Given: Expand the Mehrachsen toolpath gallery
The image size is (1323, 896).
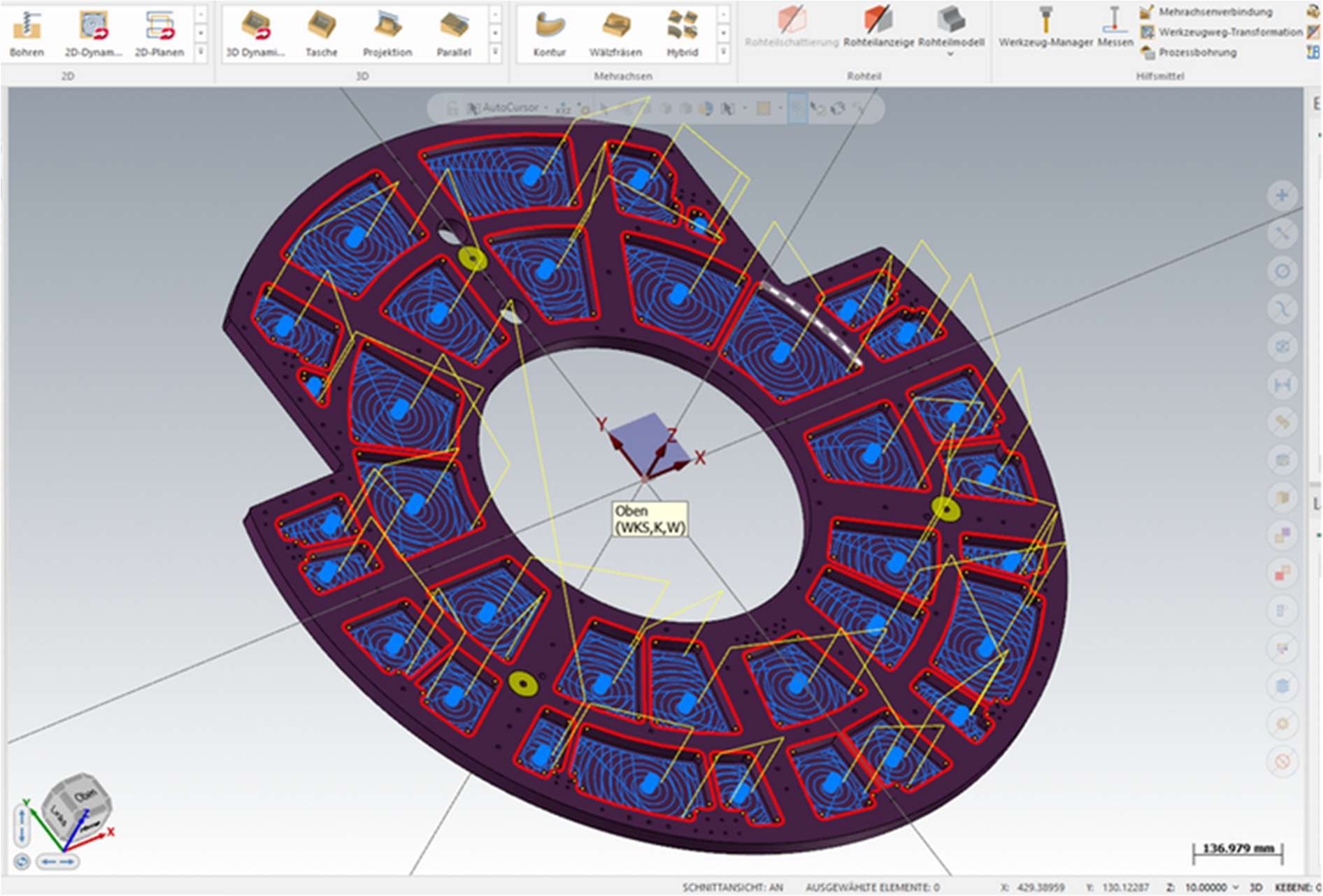Looking at the screenshot, I should coord(723,52).
